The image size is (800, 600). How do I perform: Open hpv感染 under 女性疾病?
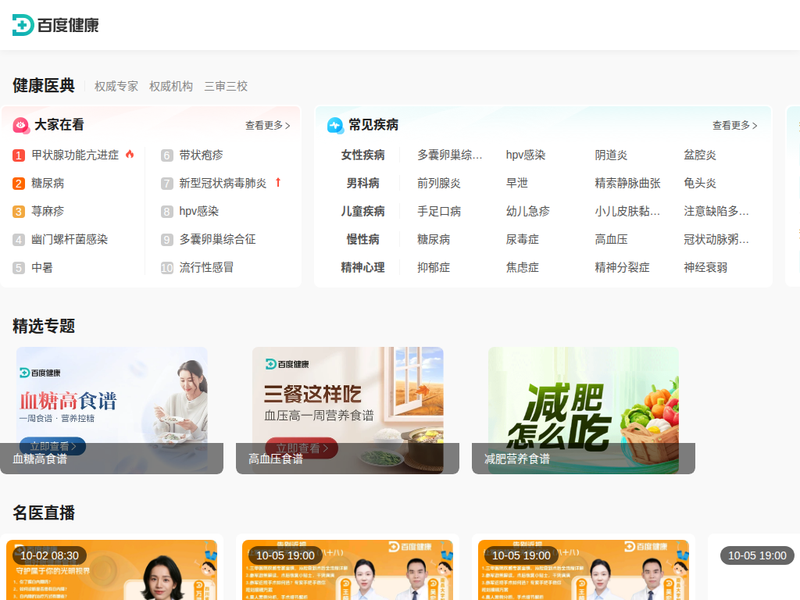tap(526, 155)
